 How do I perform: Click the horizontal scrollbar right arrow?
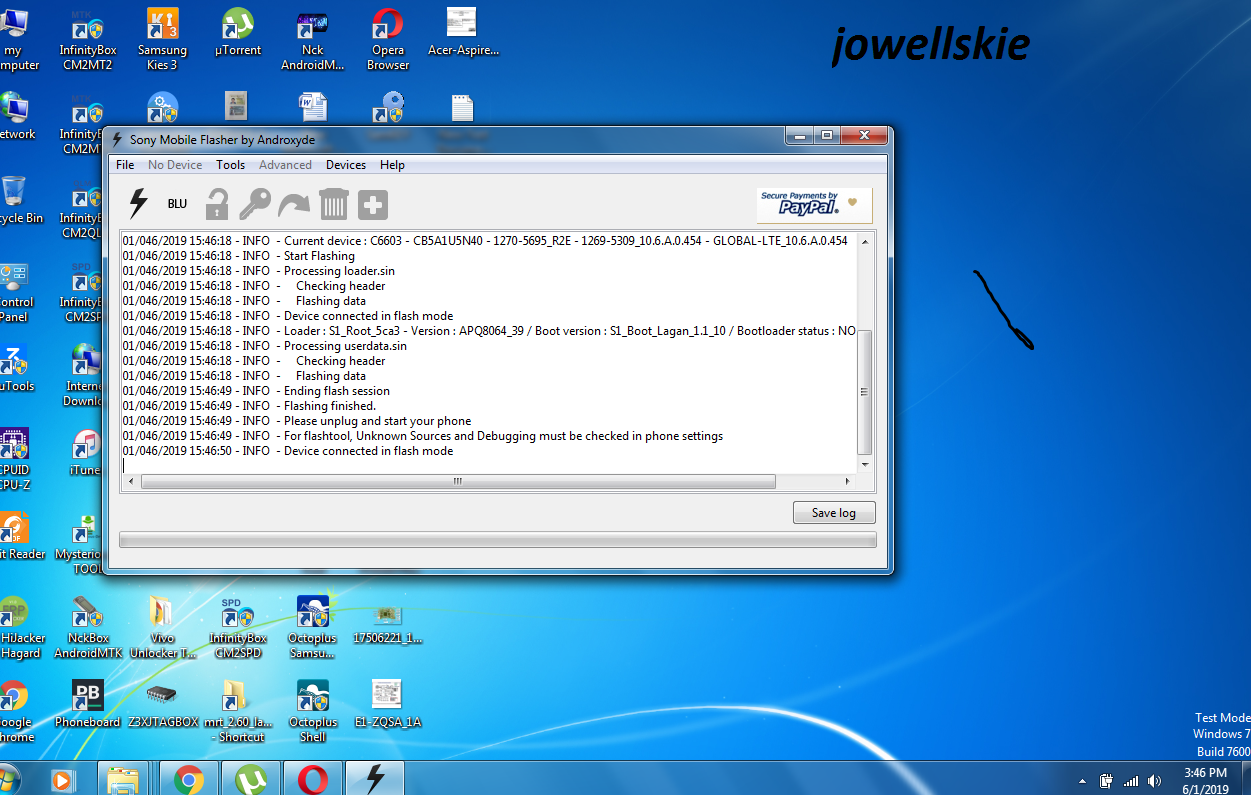coord(850,482)
